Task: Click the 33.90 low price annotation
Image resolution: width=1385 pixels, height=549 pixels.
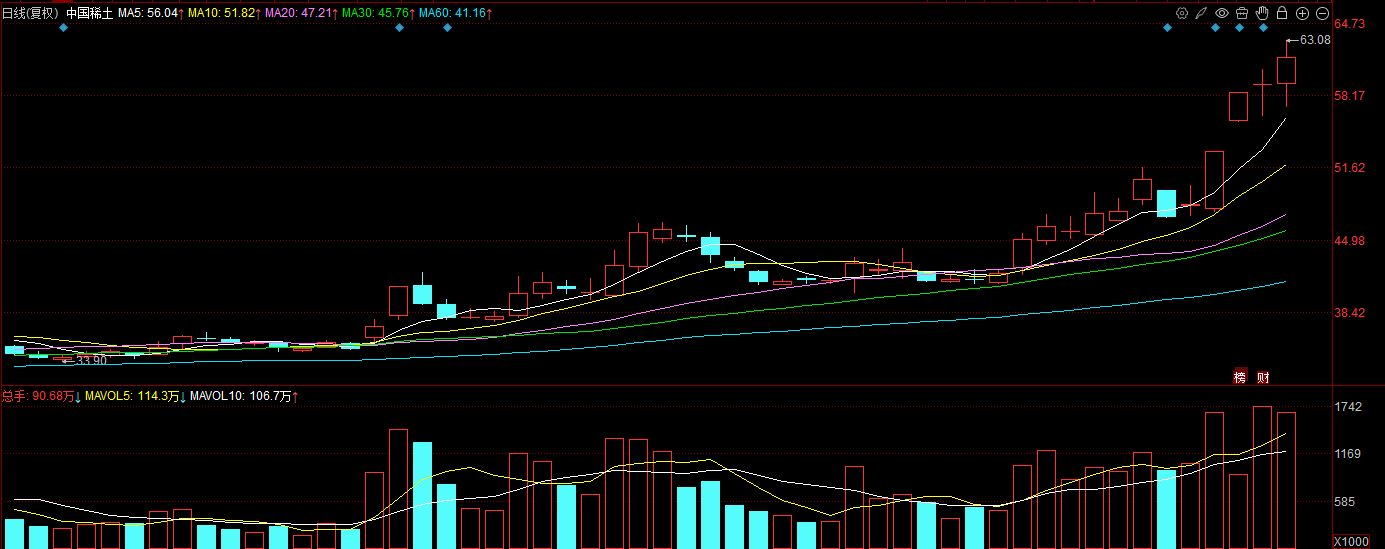Action: [x=91, y=360]
